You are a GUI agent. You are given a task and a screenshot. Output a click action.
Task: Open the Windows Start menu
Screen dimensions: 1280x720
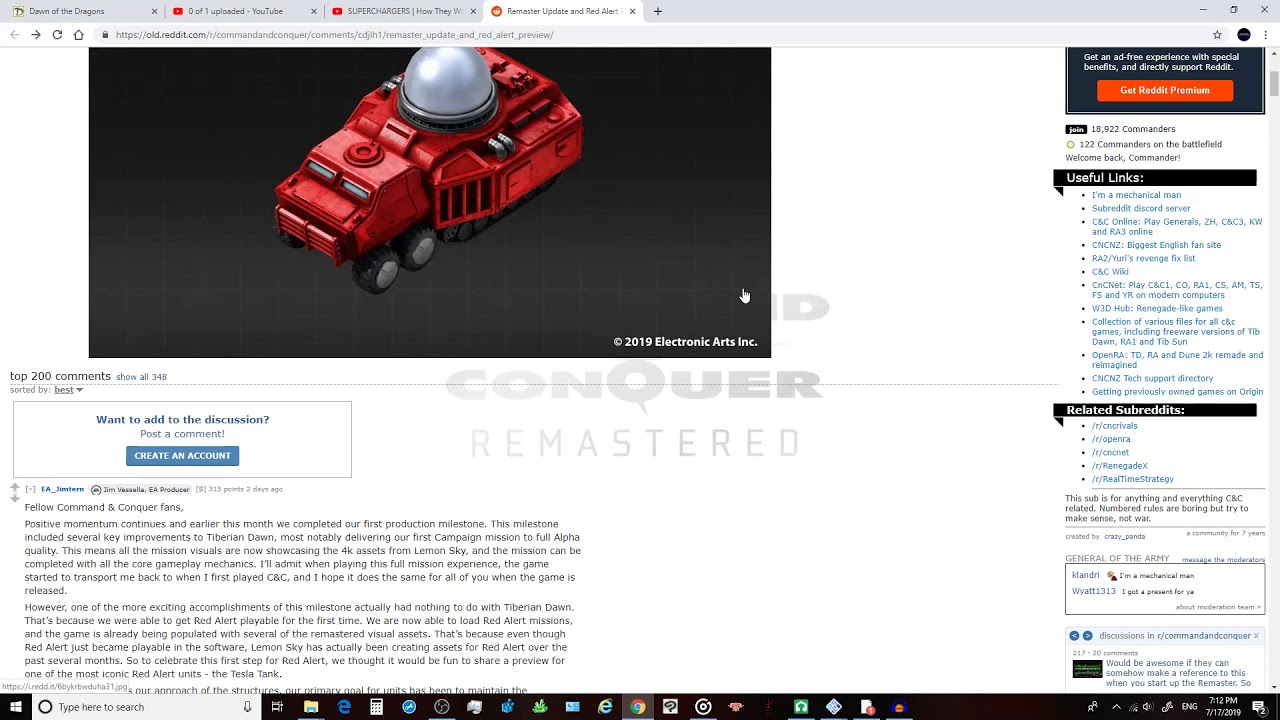pos(16,707)
